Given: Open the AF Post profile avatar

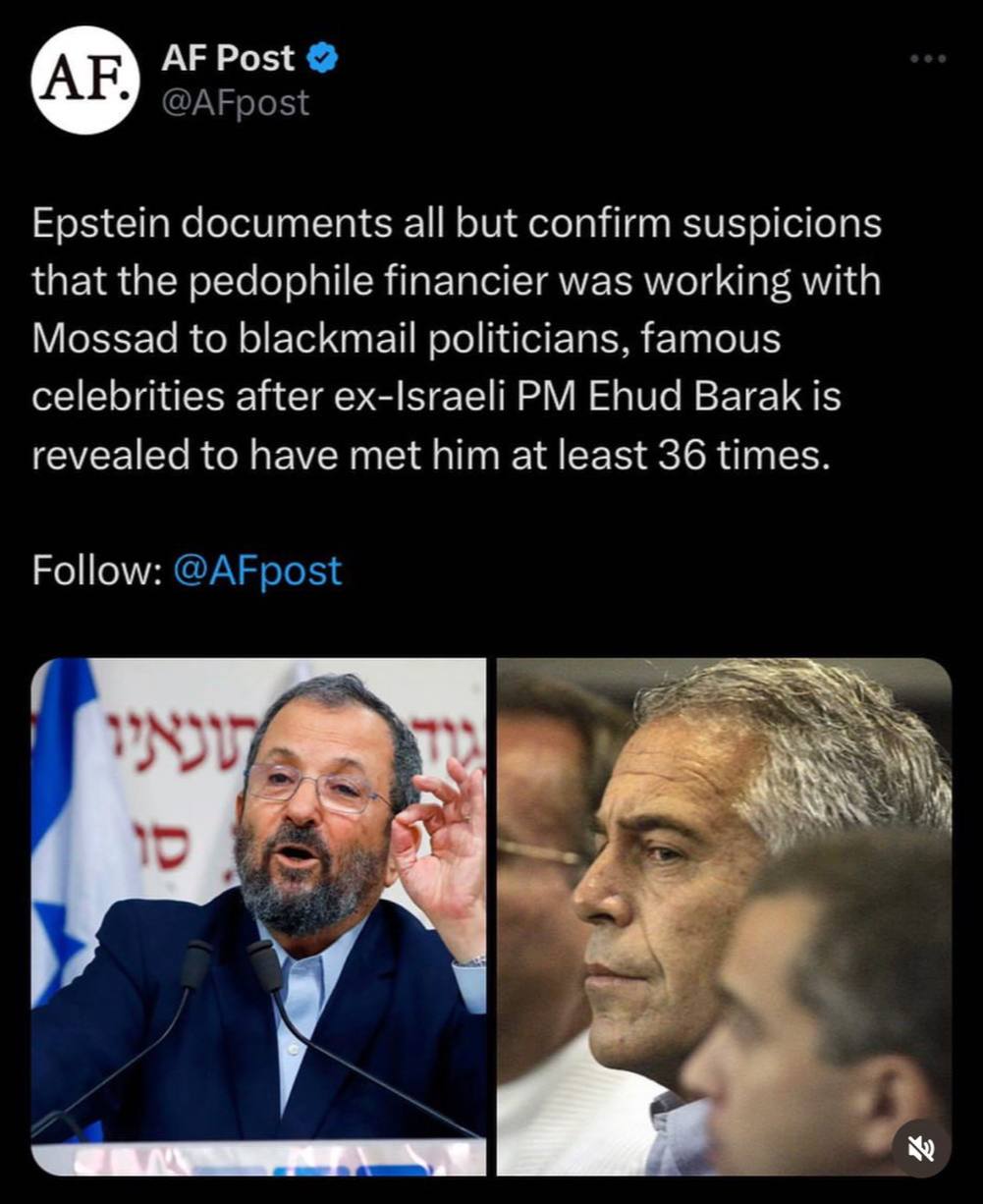Looking at the screenshot, I should (83, 80).
